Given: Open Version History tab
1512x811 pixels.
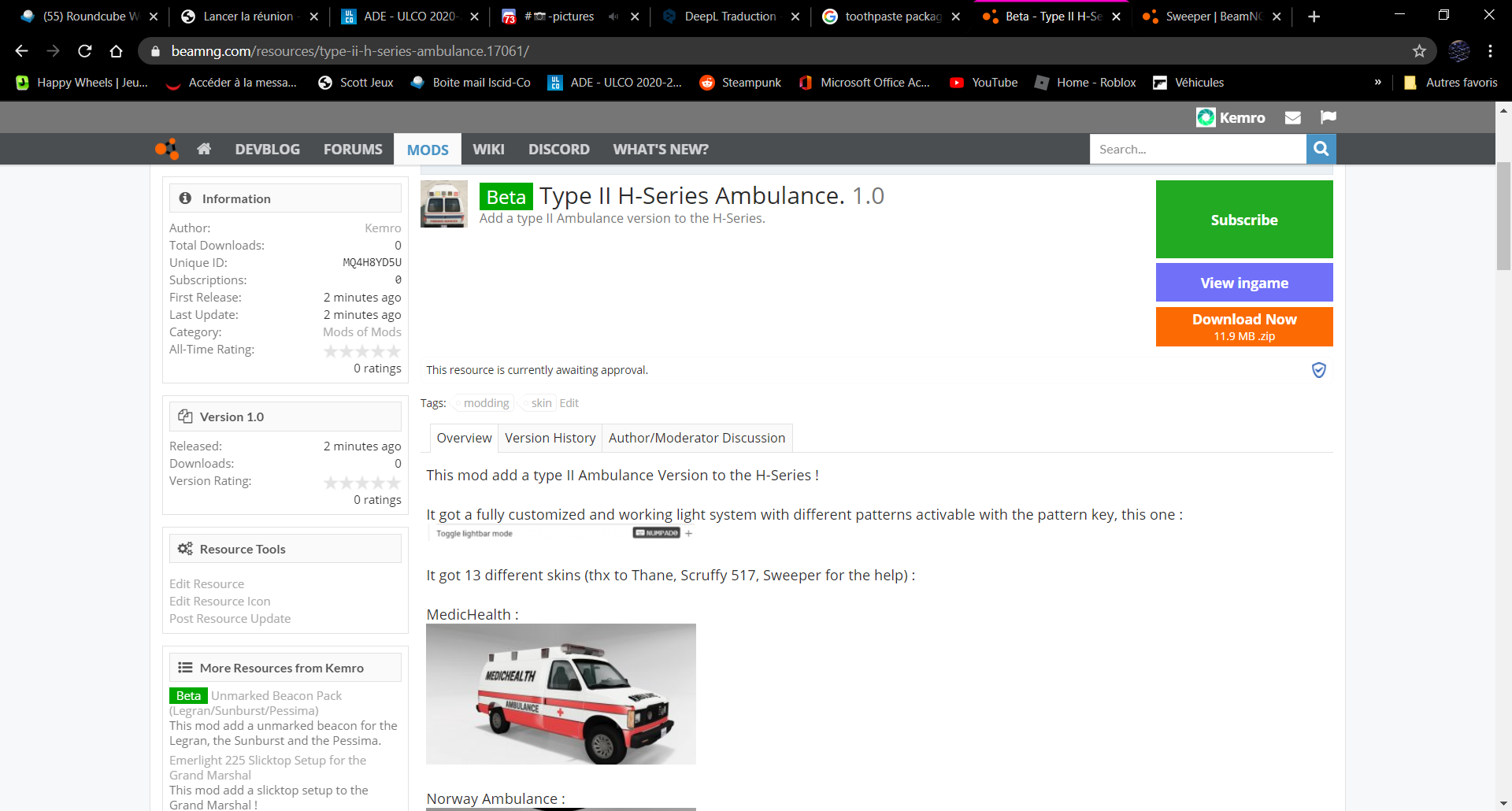Looking at the screenshot, I should coord(550,438).
